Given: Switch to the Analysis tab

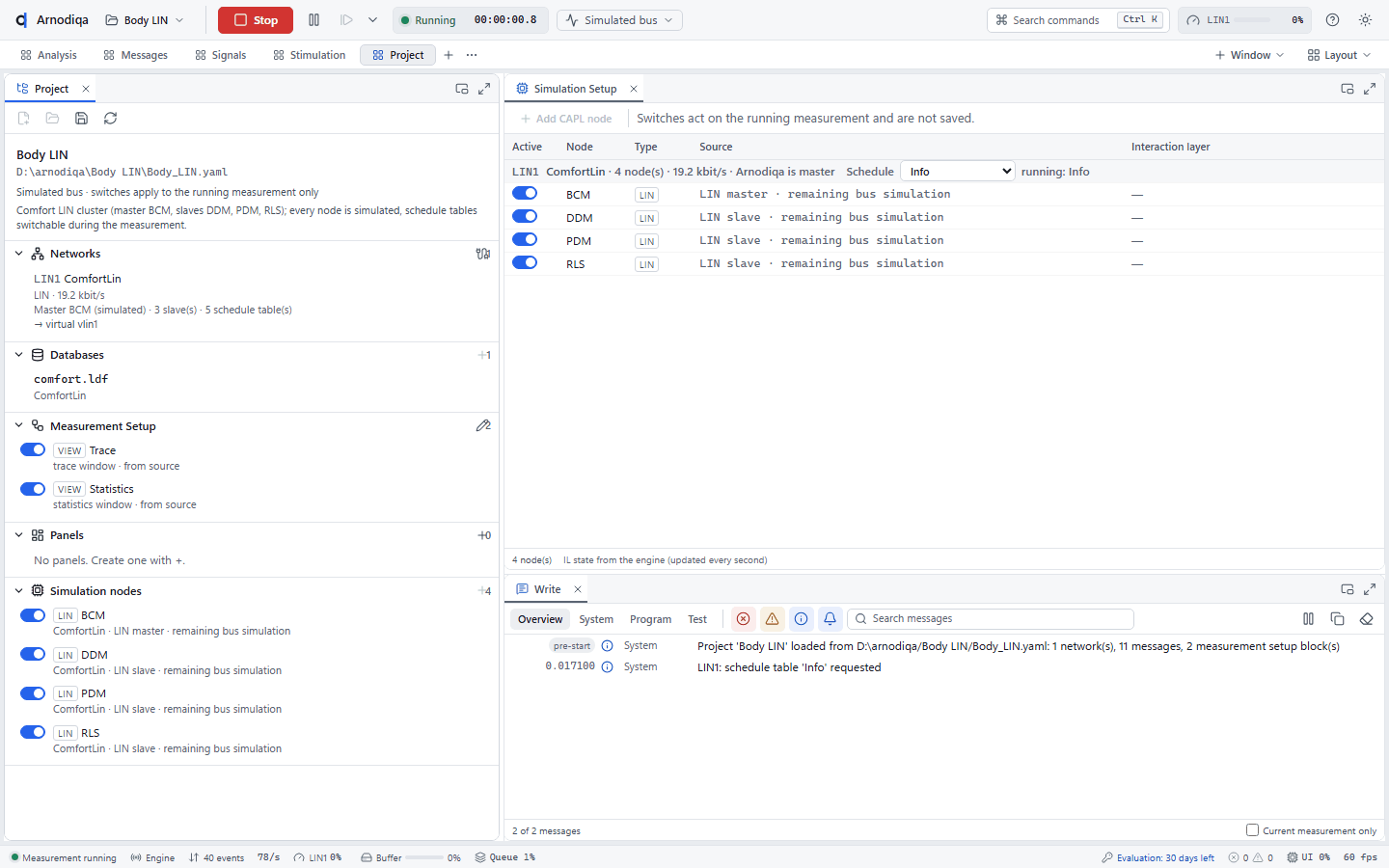Looking at the screenshot, I should click(x=48, y=55).
